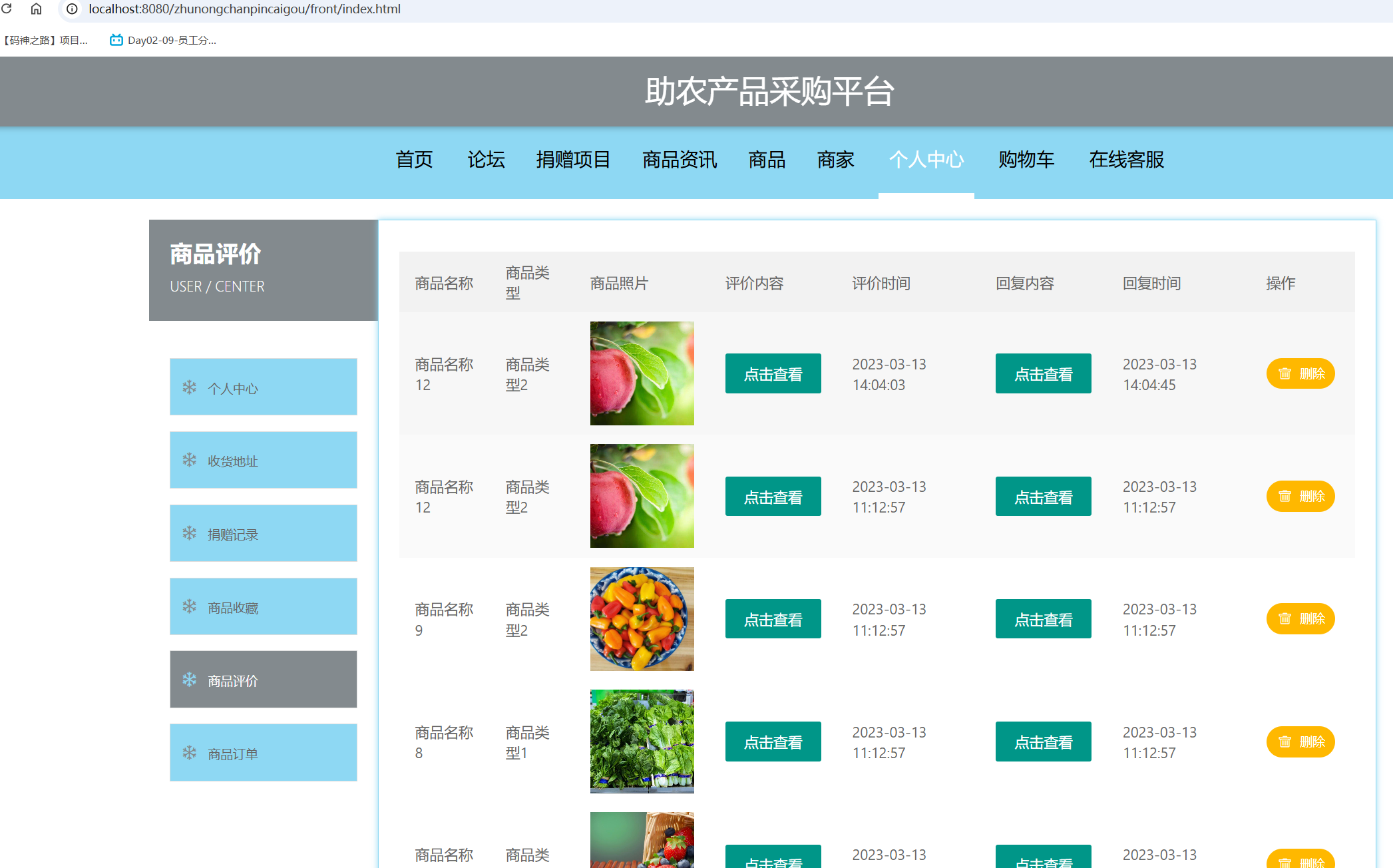View review content in second 商品名称12 row

tap(773, 496)
